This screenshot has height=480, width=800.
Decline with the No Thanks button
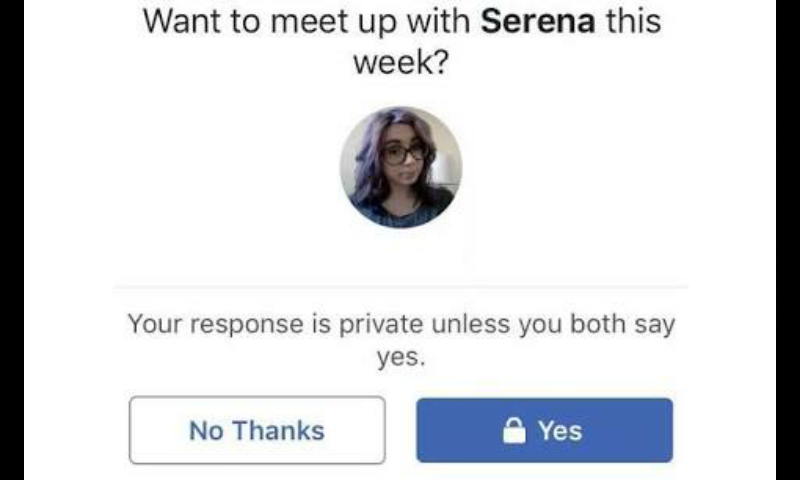click(257, 430)
